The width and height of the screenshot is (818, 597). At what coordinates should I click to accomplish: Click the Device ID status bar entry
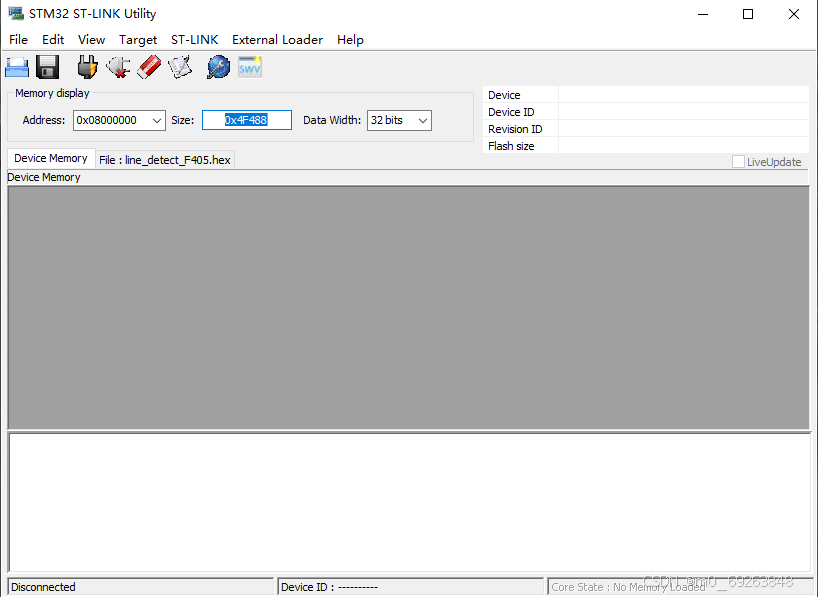click(x=410, y=587)
